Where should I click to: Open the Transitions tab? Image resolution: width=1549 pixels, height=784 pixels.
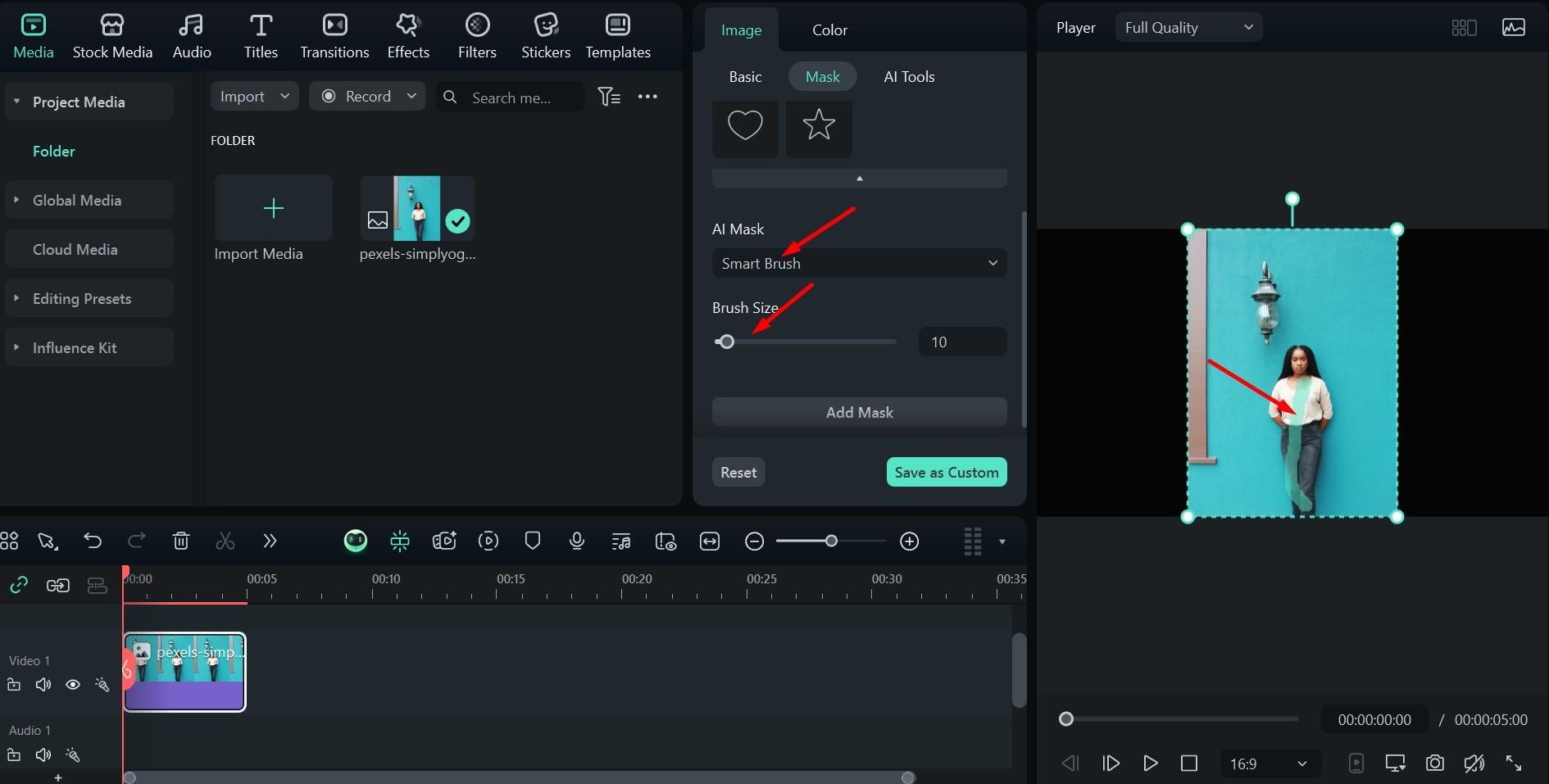point(334,37)
